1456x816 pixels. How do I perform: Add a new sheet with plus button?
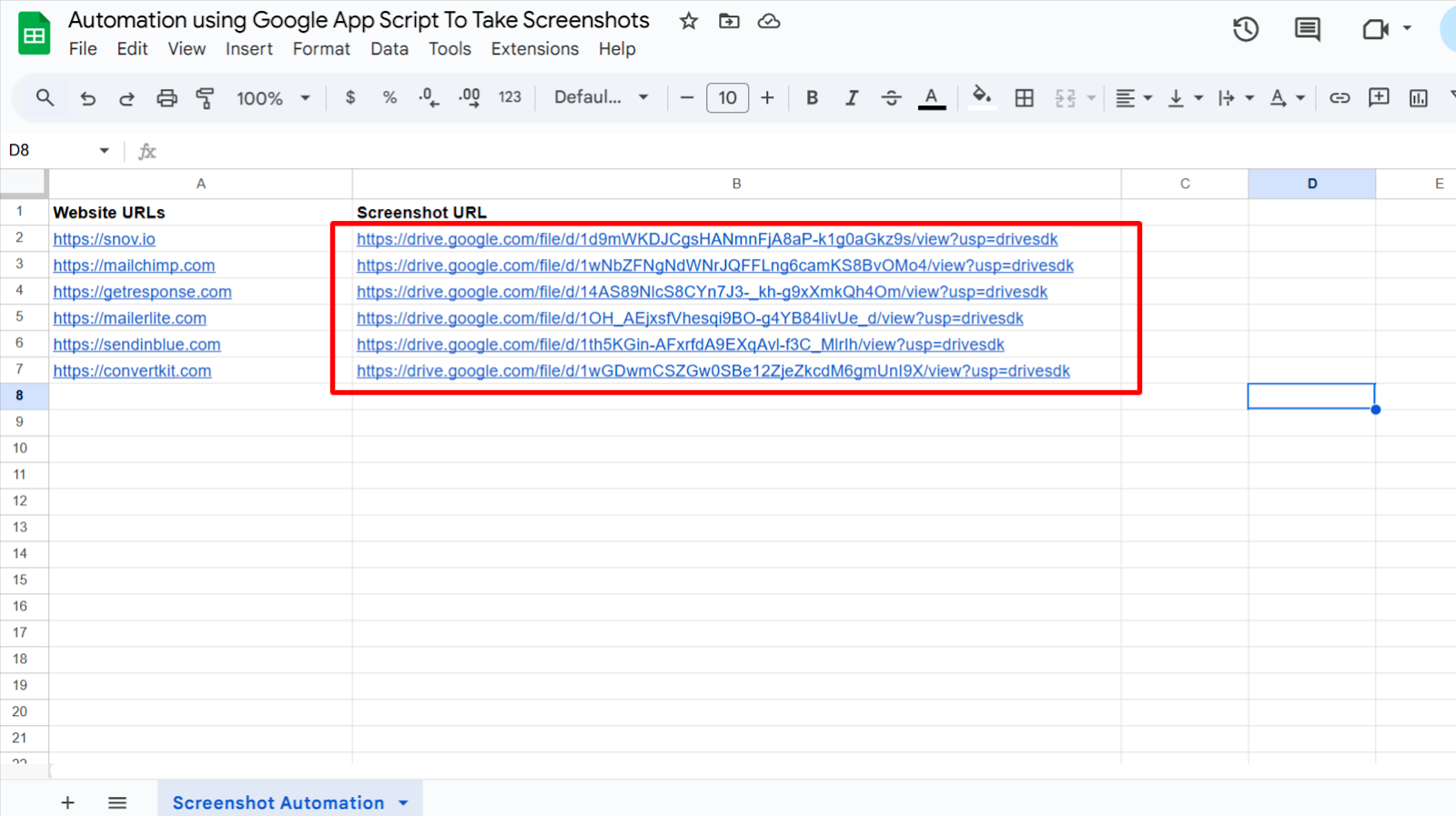(67, 802)
